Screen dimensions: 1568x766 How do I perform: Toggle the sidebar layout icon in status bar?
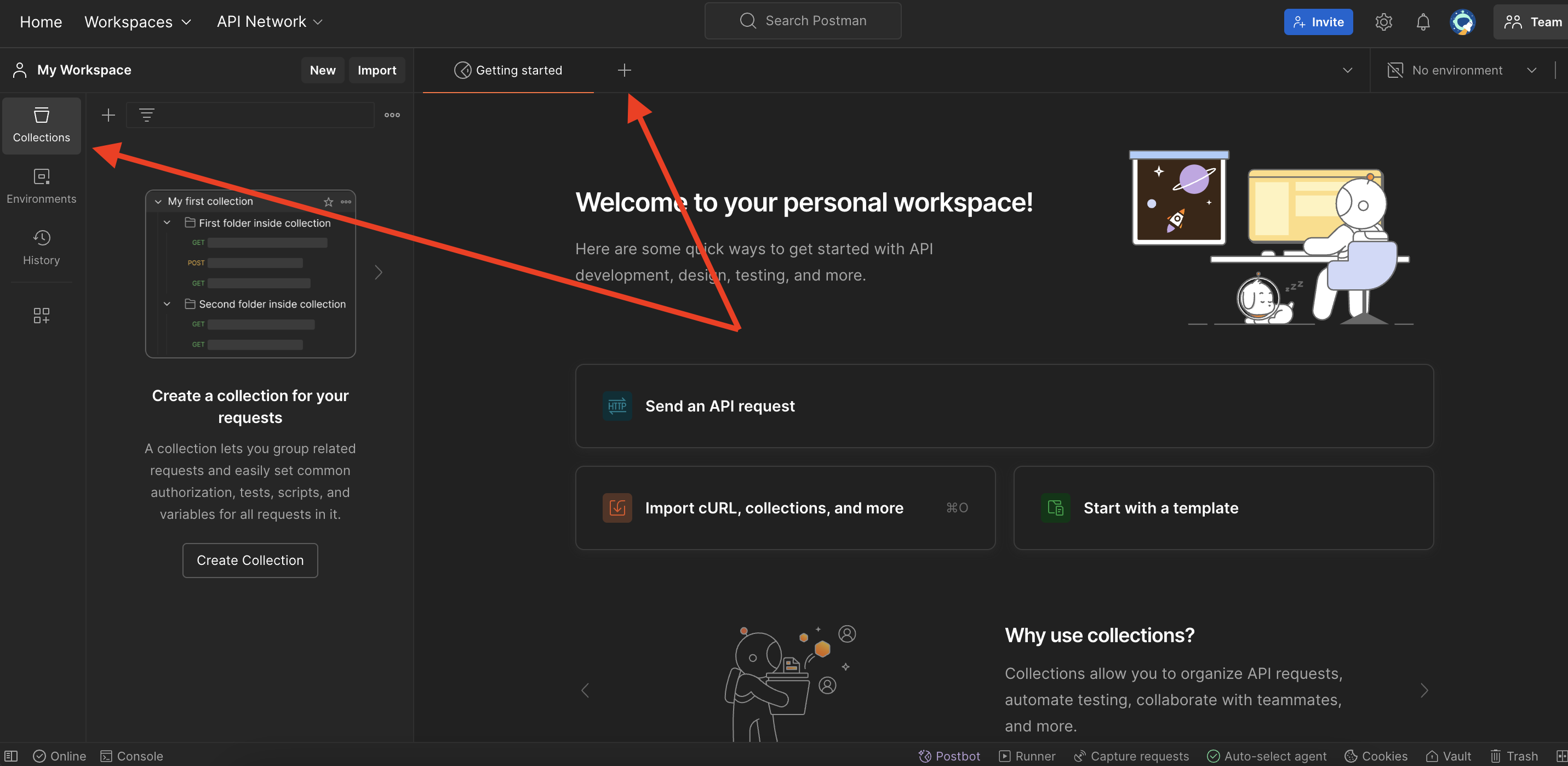pyautogui.click(x=11, y=756)
